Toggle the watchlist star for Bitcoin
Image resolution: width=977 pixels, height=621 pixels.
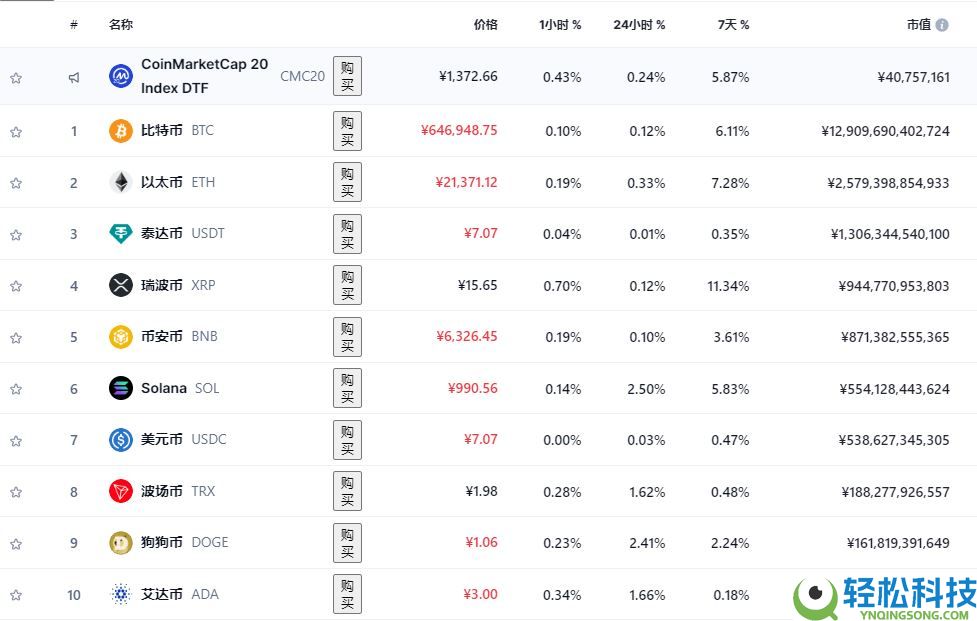pyautogui.click(x=16, y=131)
